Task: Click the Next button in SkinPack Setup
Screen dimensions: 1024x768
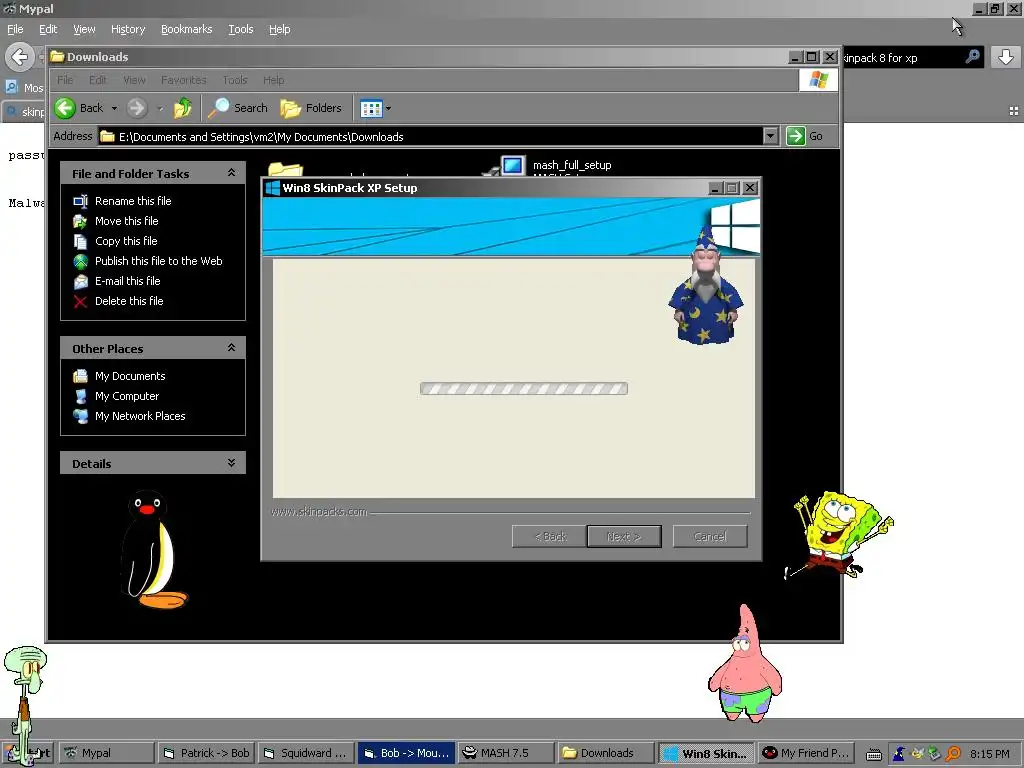Action: [624, 537]
